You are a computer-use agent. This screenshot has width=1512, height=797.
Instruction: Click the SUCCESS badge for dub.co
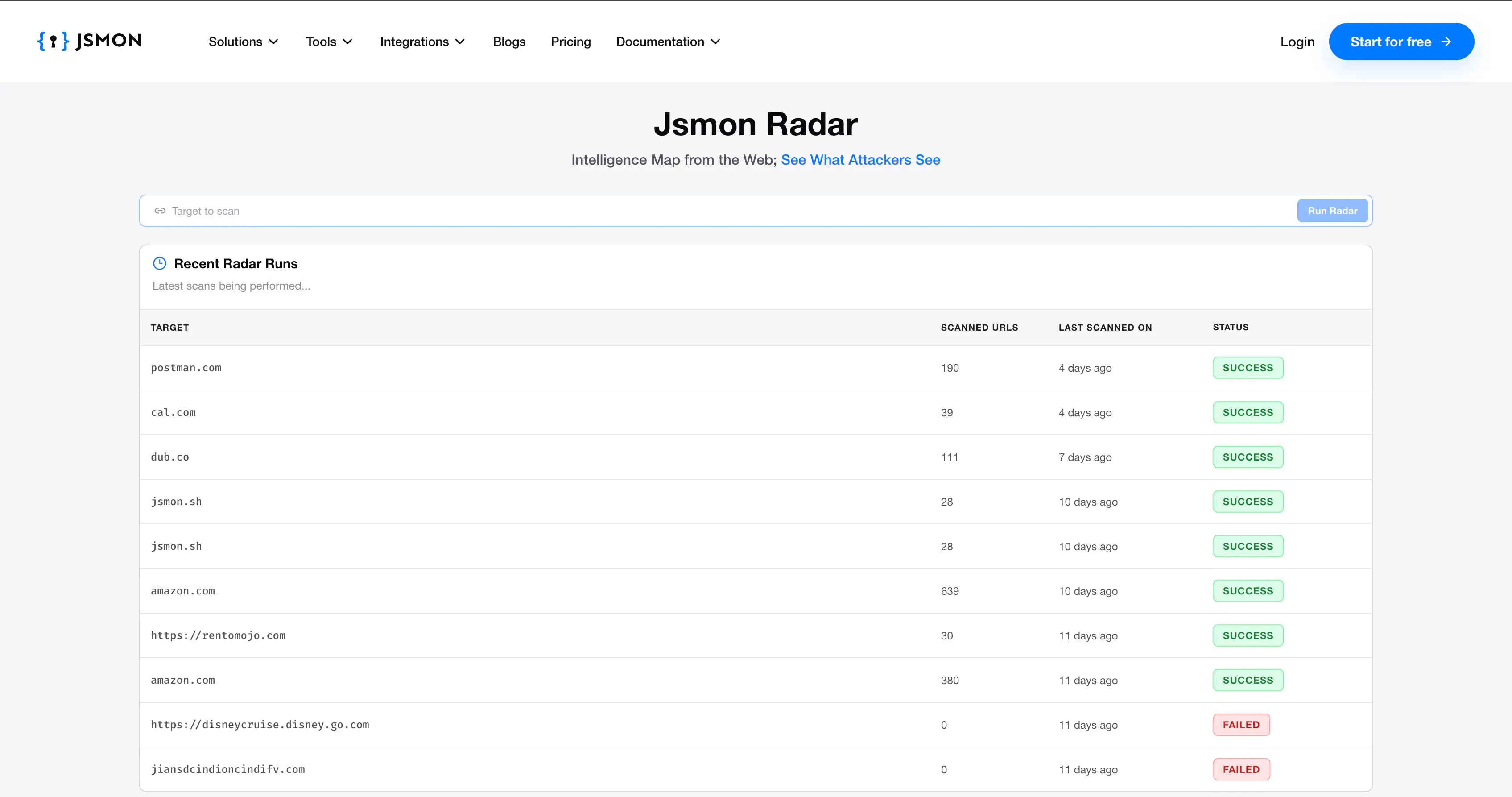[x=1248, y=457]
